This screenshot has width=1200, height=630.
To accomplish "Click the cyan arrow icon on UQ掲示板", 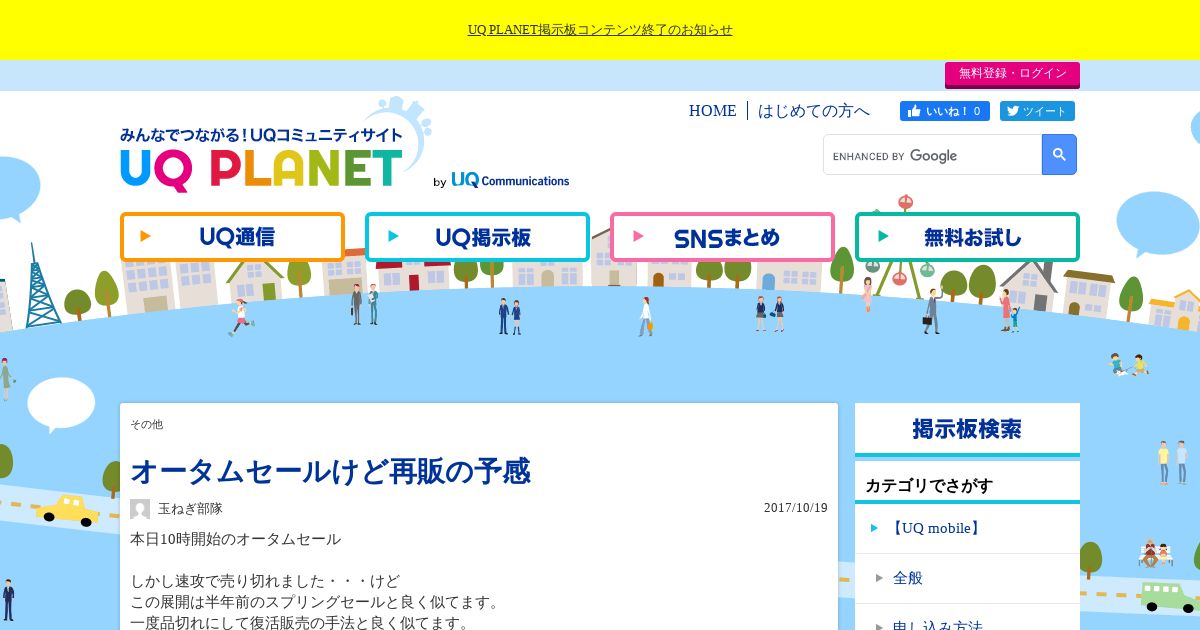I will (x=394, y=237).
